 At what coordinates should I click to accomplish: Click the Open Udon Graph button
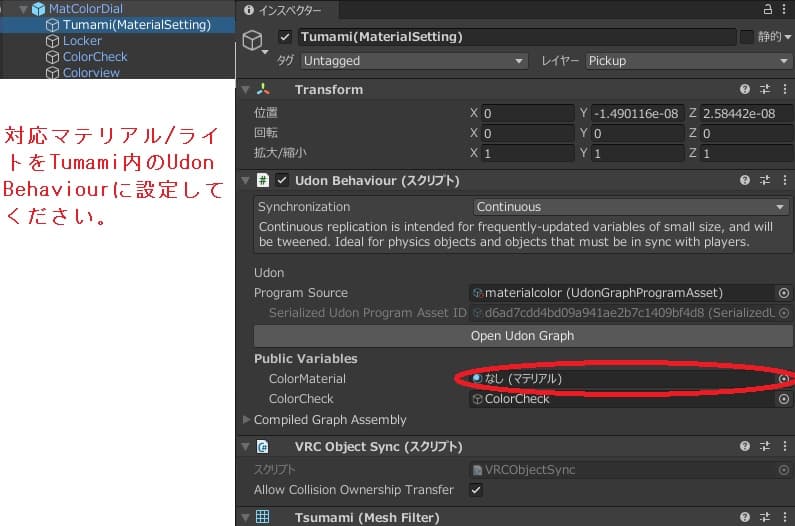click(522, 336)
